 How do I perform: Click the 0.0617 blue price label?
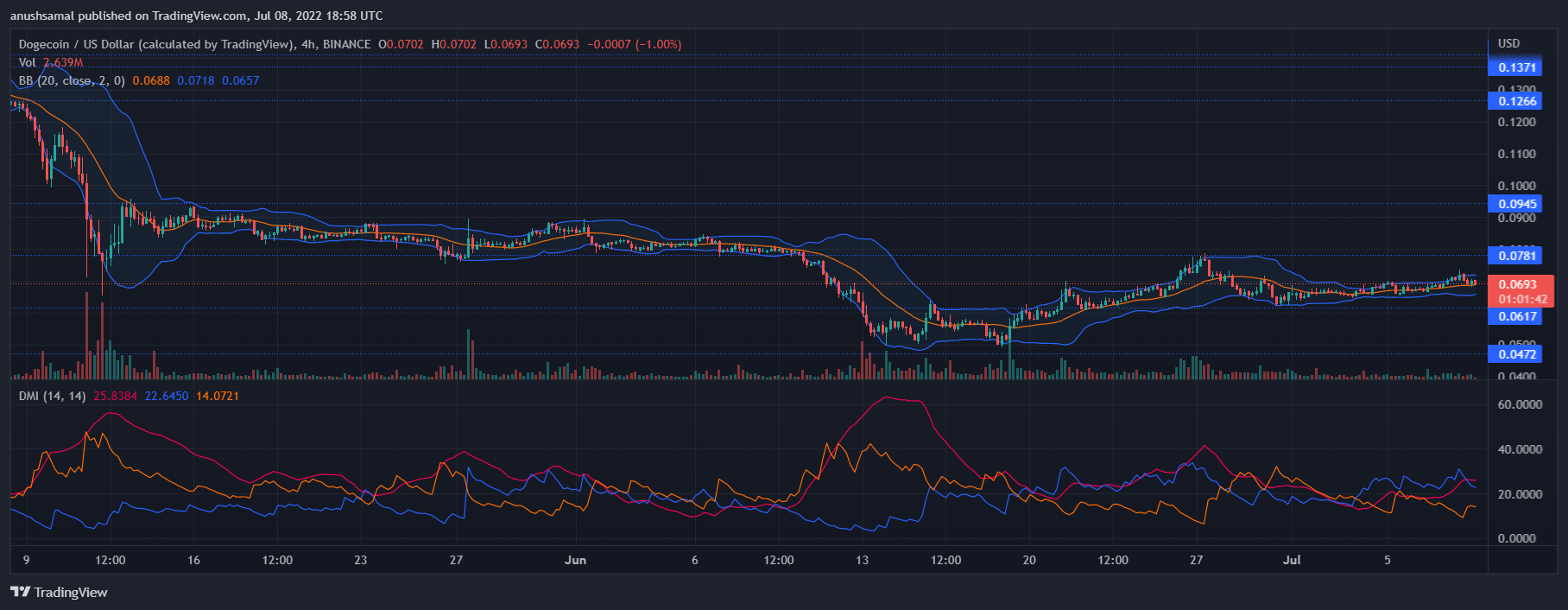click(x=1516, y=316)
